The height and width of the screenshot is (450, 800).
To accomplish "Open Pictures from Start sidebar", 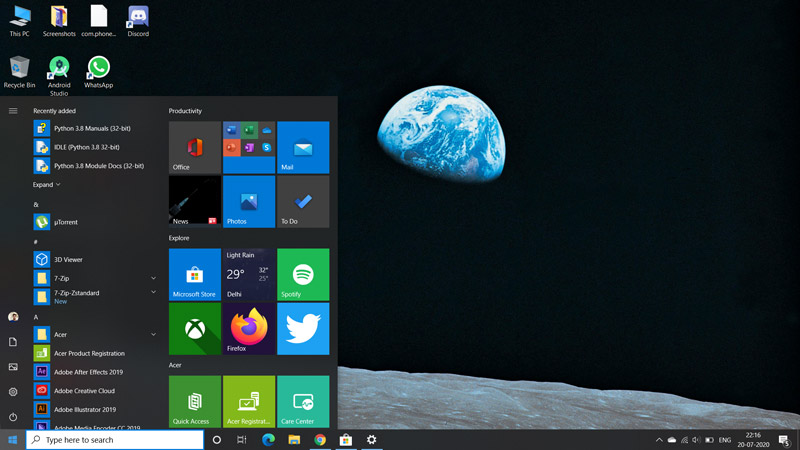I will (13, 367).
